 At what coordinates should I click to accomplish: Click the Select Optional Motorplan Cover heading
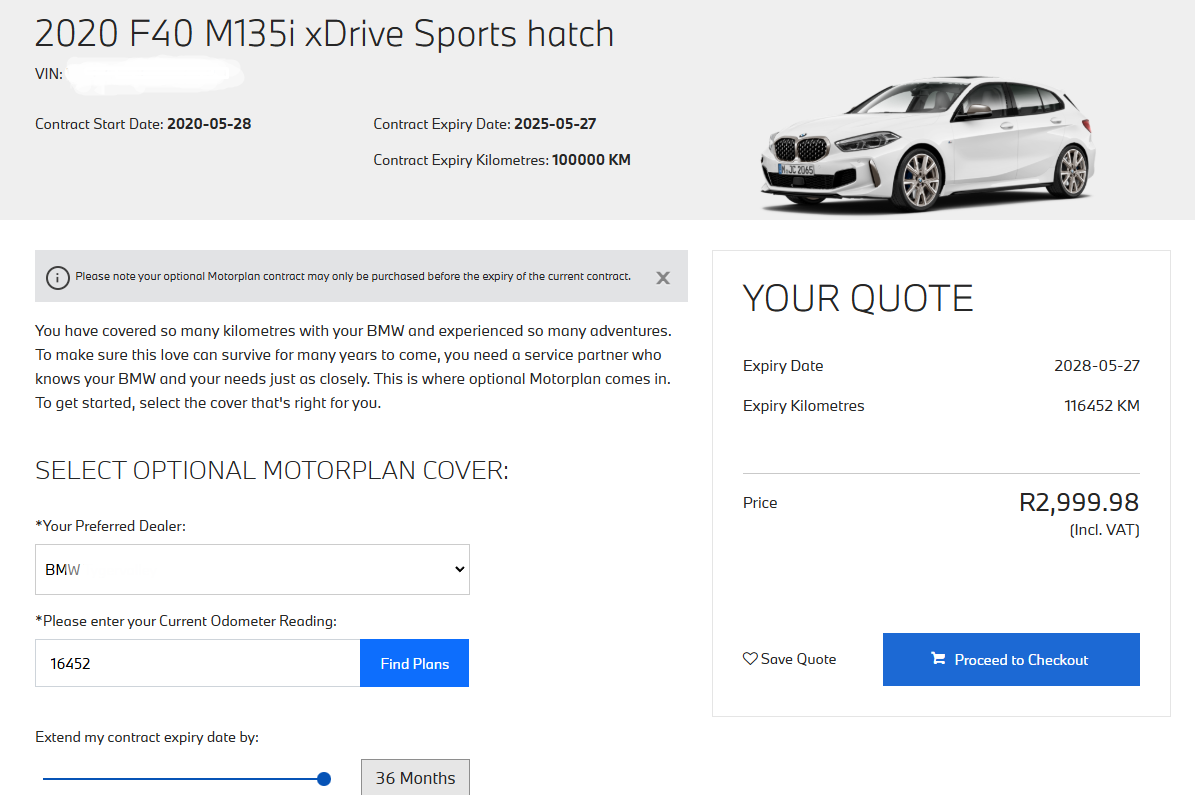tap(272, 470)
